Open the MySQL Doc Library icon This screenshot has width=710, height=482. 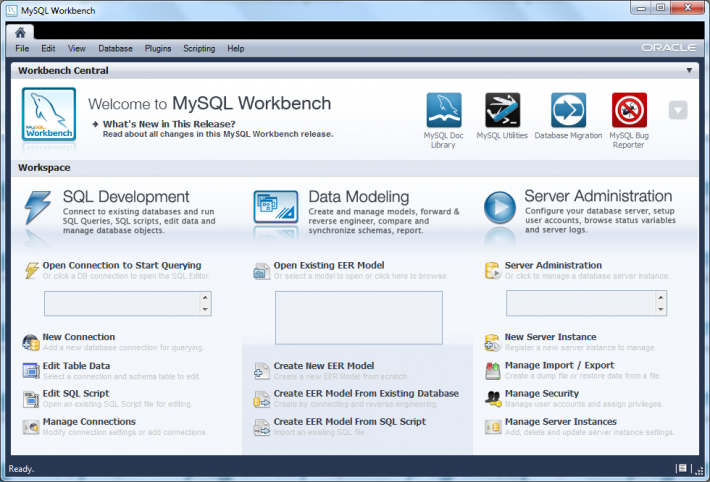[x=444, y=110]
